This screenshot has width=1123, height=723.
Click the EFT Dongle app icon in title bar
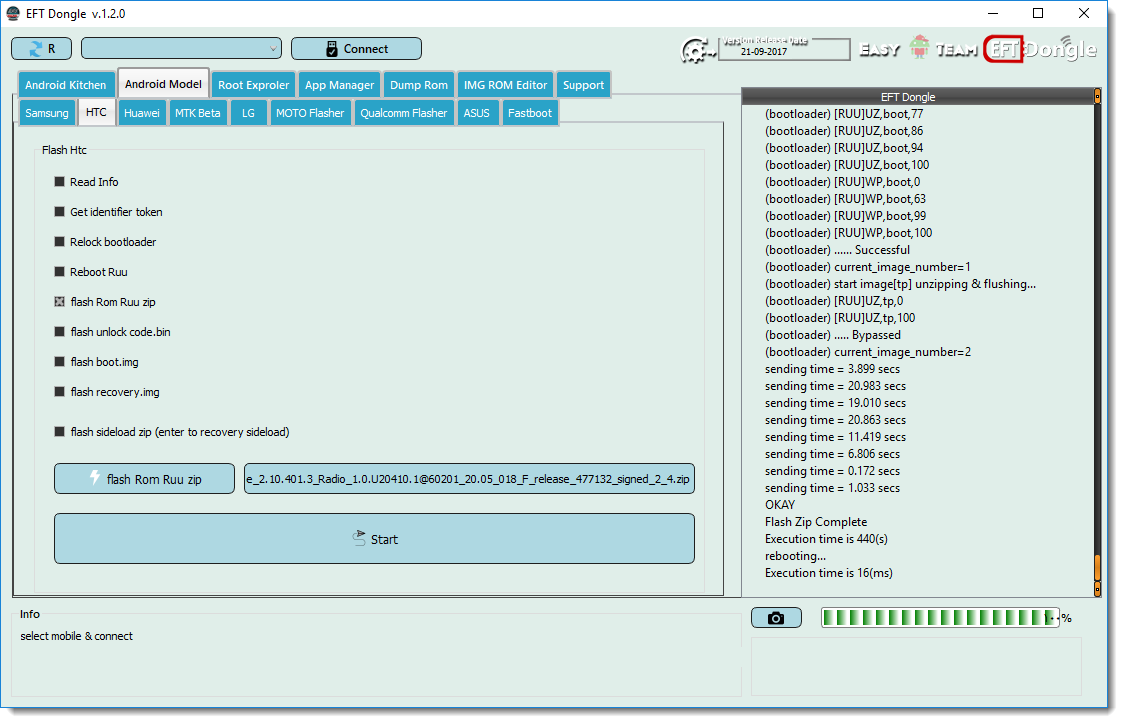13,14
